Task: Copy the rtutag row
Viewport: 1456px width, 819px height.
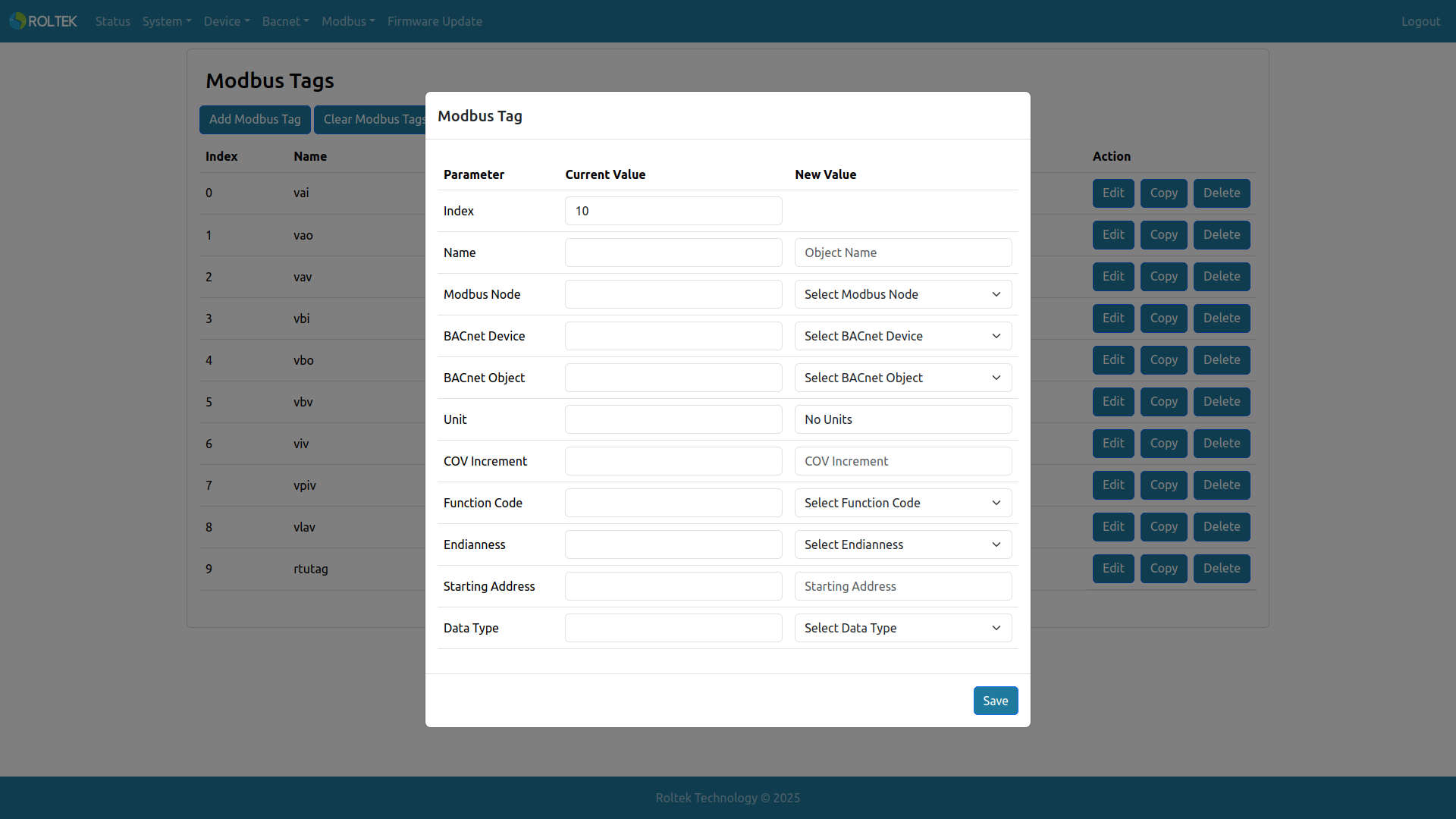Action: [1163, 569]
